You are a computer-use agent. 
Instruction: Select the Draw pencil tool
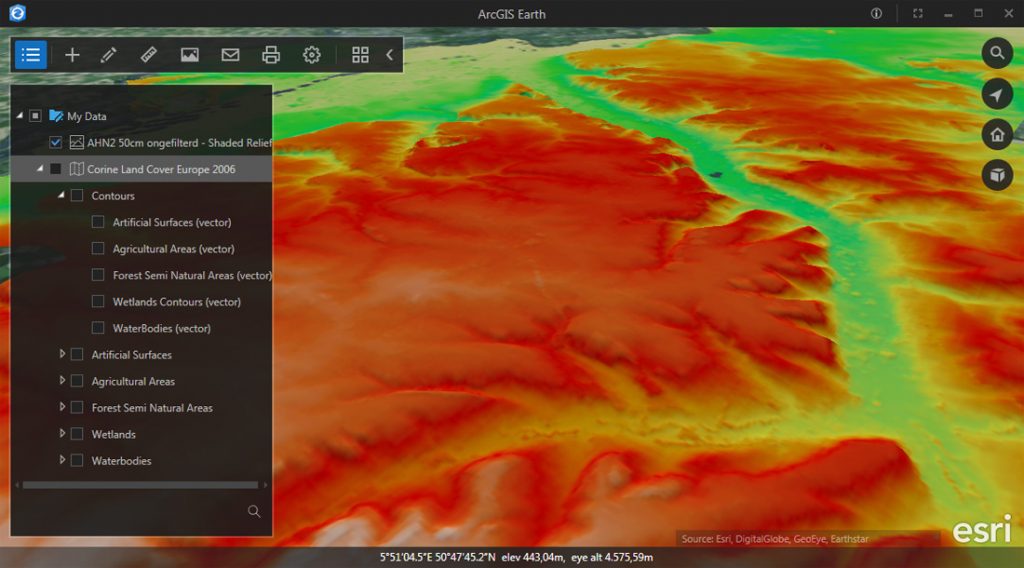pos(108,55)
